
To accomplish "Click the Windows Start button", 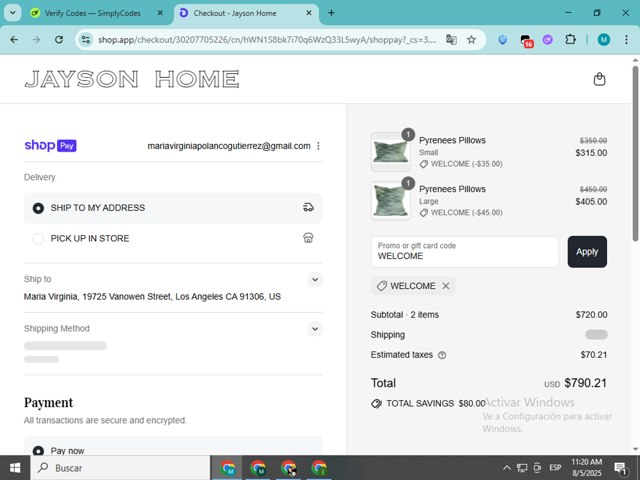I will coord(15,468).
